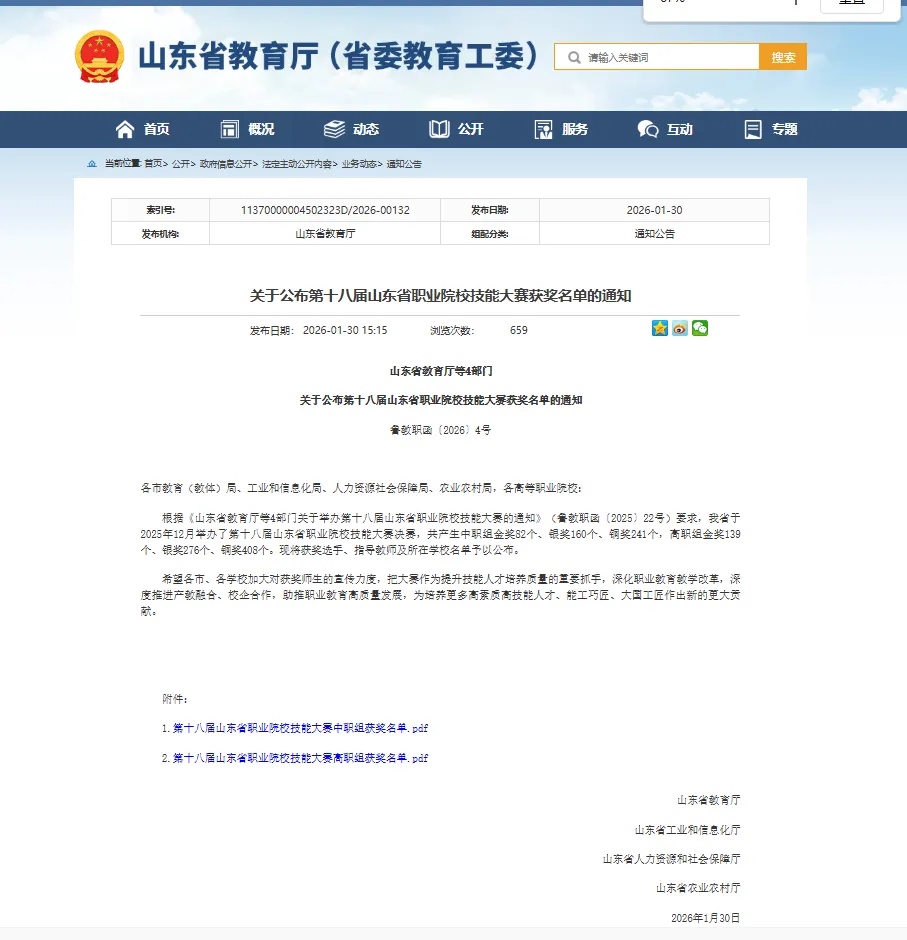
Task: Open the 高职组获奖名单.pdf attachment
Action: point(300,758)
